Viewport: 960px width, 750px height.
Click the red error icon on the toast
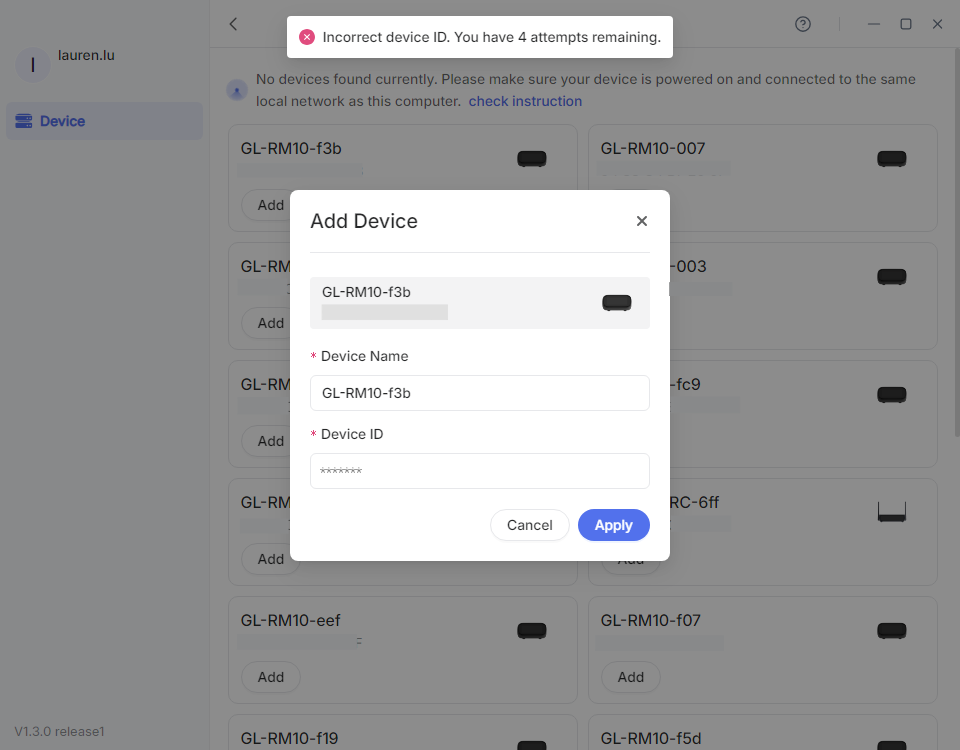coord(306,36)
